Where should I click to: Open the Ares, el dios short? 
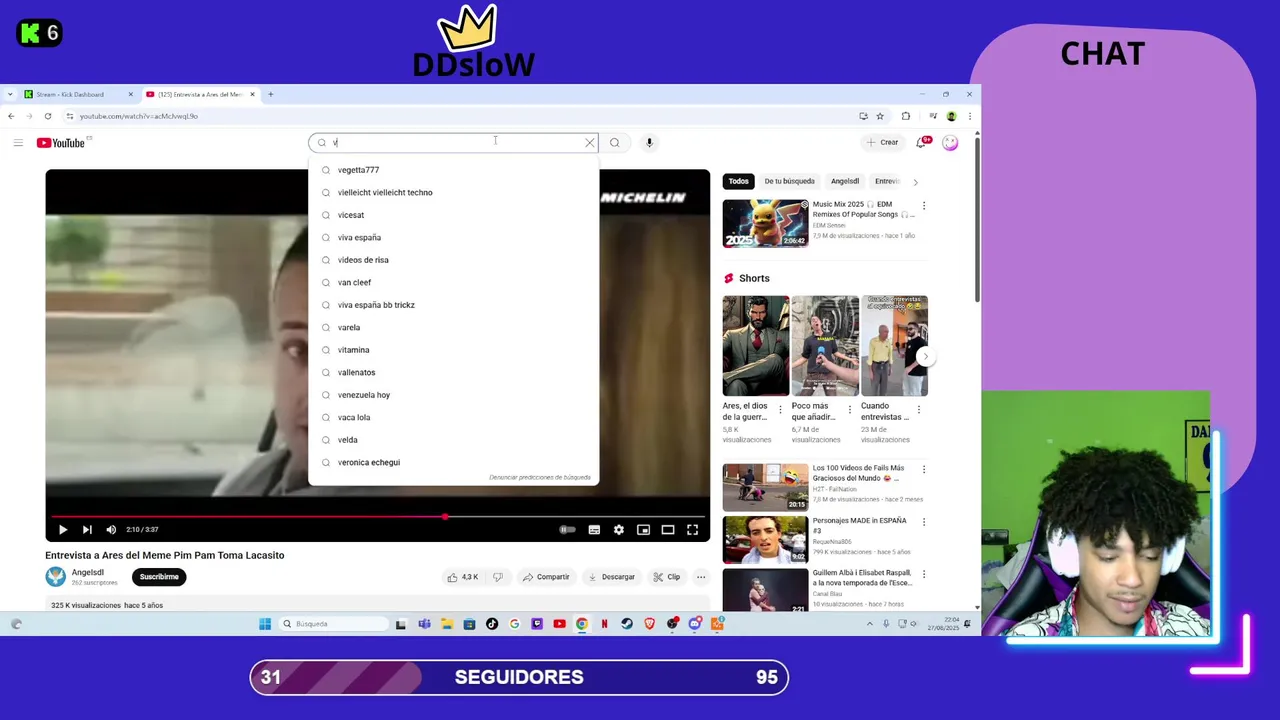coord(755,346)
